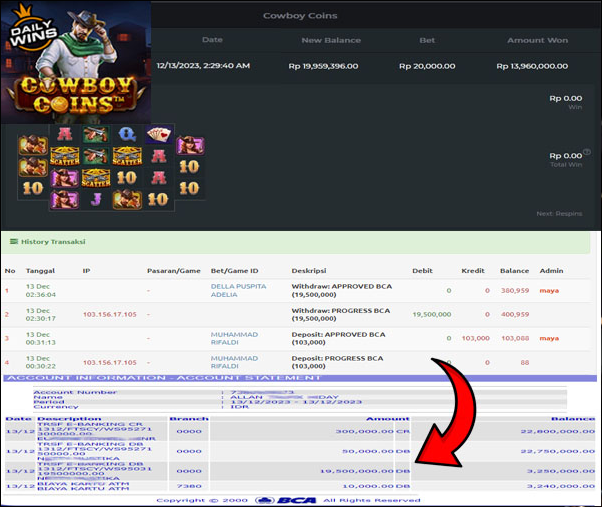Click the Bet column header
602x507 pixels.
point(427,40)
